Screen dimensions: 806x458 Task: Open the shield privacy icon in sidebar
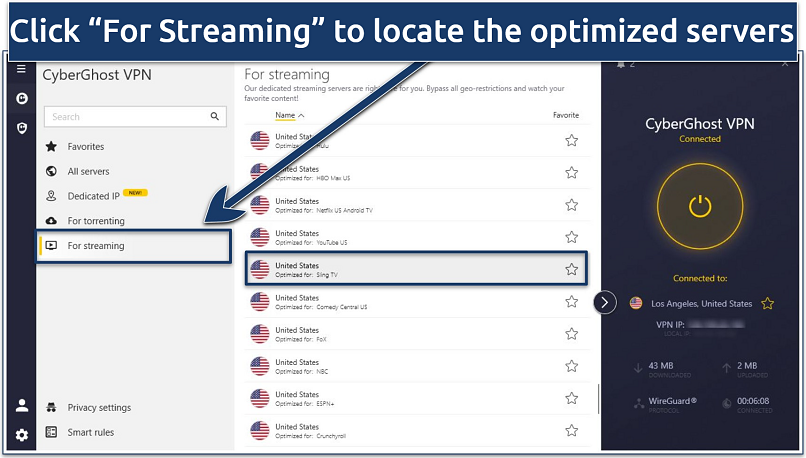[x=21, y=128]
